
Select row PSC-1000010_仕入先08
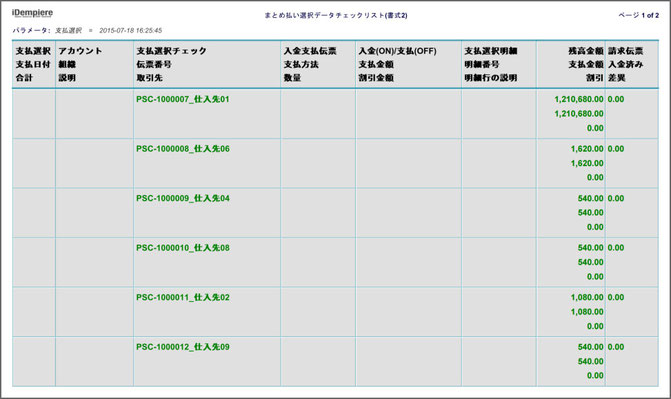pyautogui.click(x=336, y=262)
